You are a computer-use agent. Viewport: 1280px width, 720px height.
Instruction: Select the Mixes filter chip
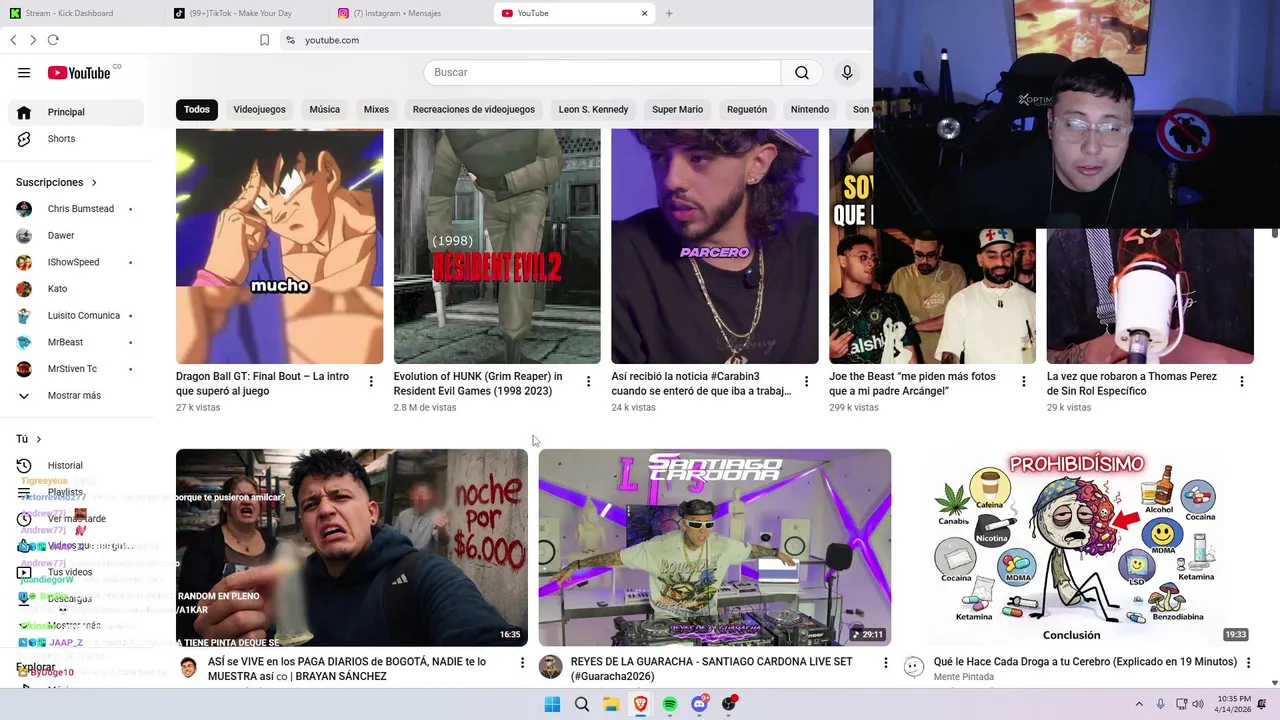[x=376, y=109]
